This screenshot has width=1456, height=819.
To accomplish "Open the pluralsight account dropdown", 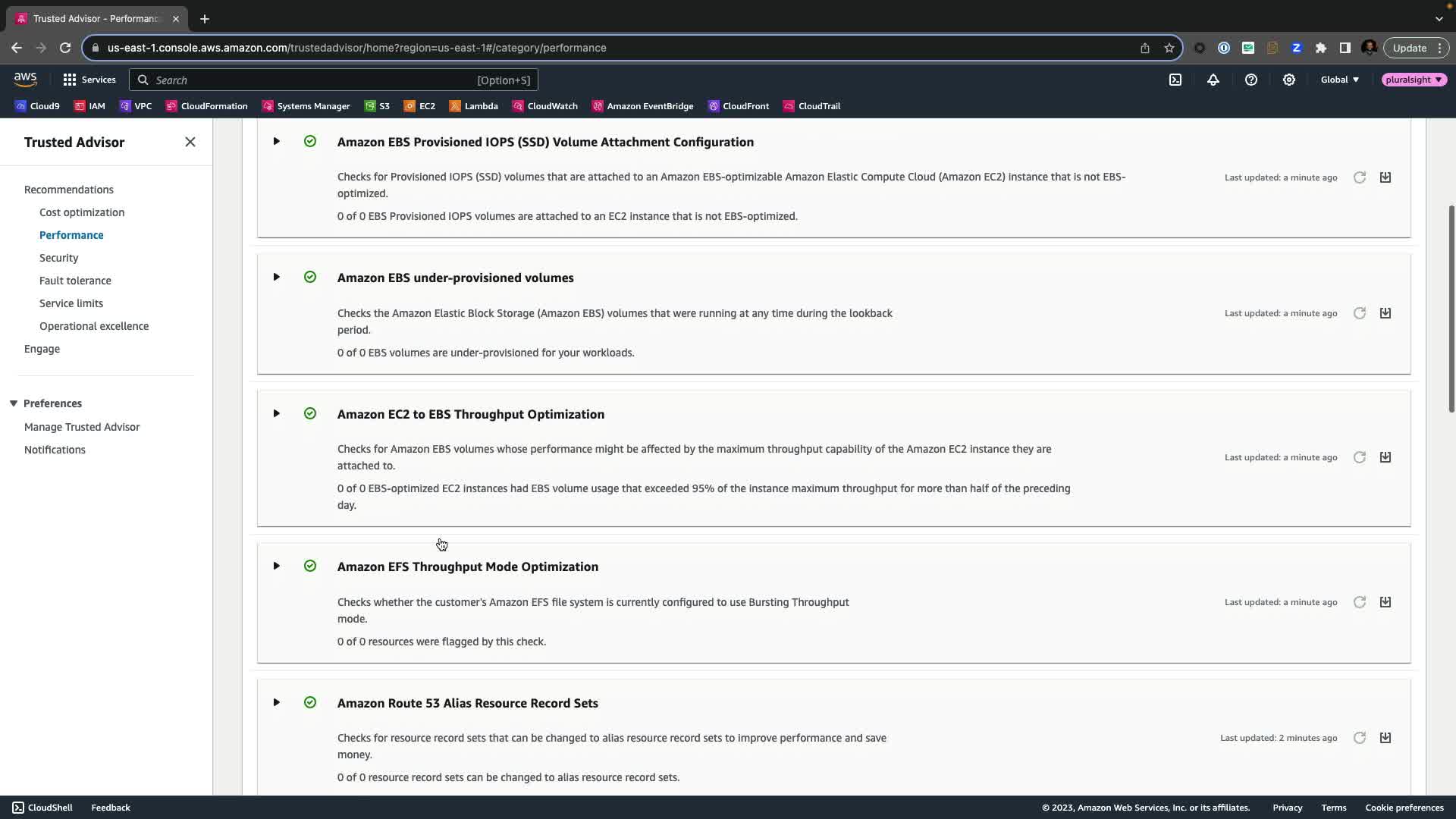I will [1414, 80].
